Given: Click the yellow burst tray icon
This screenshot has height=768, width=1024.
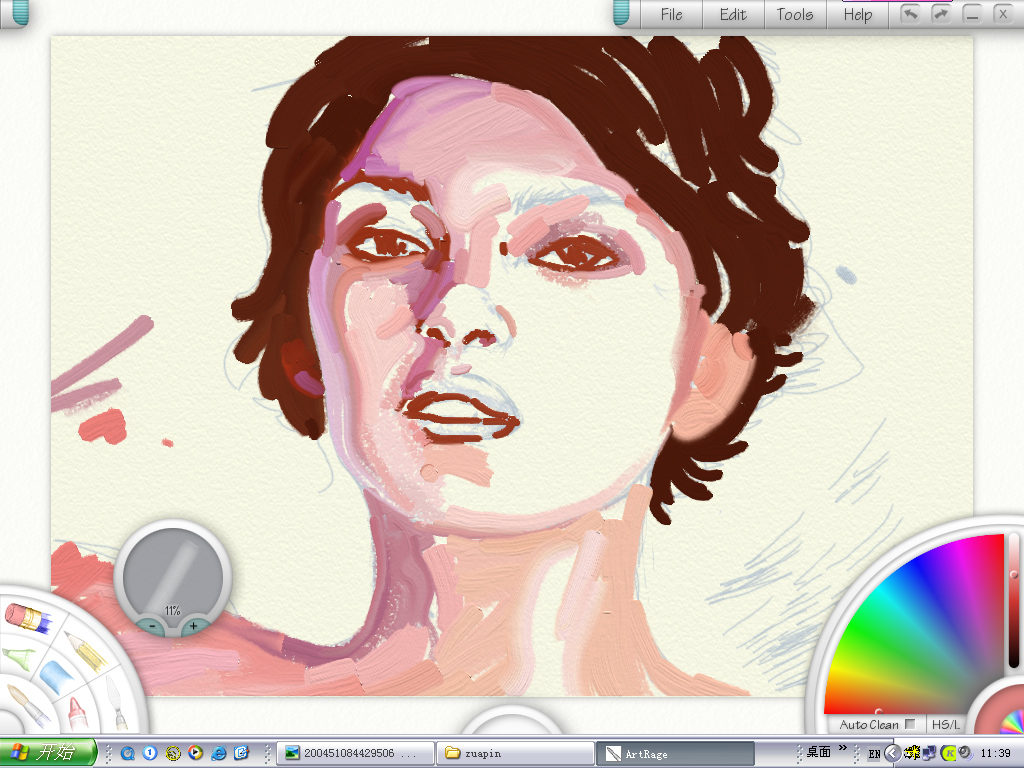Looking at the screenshot, I should 911,753.
